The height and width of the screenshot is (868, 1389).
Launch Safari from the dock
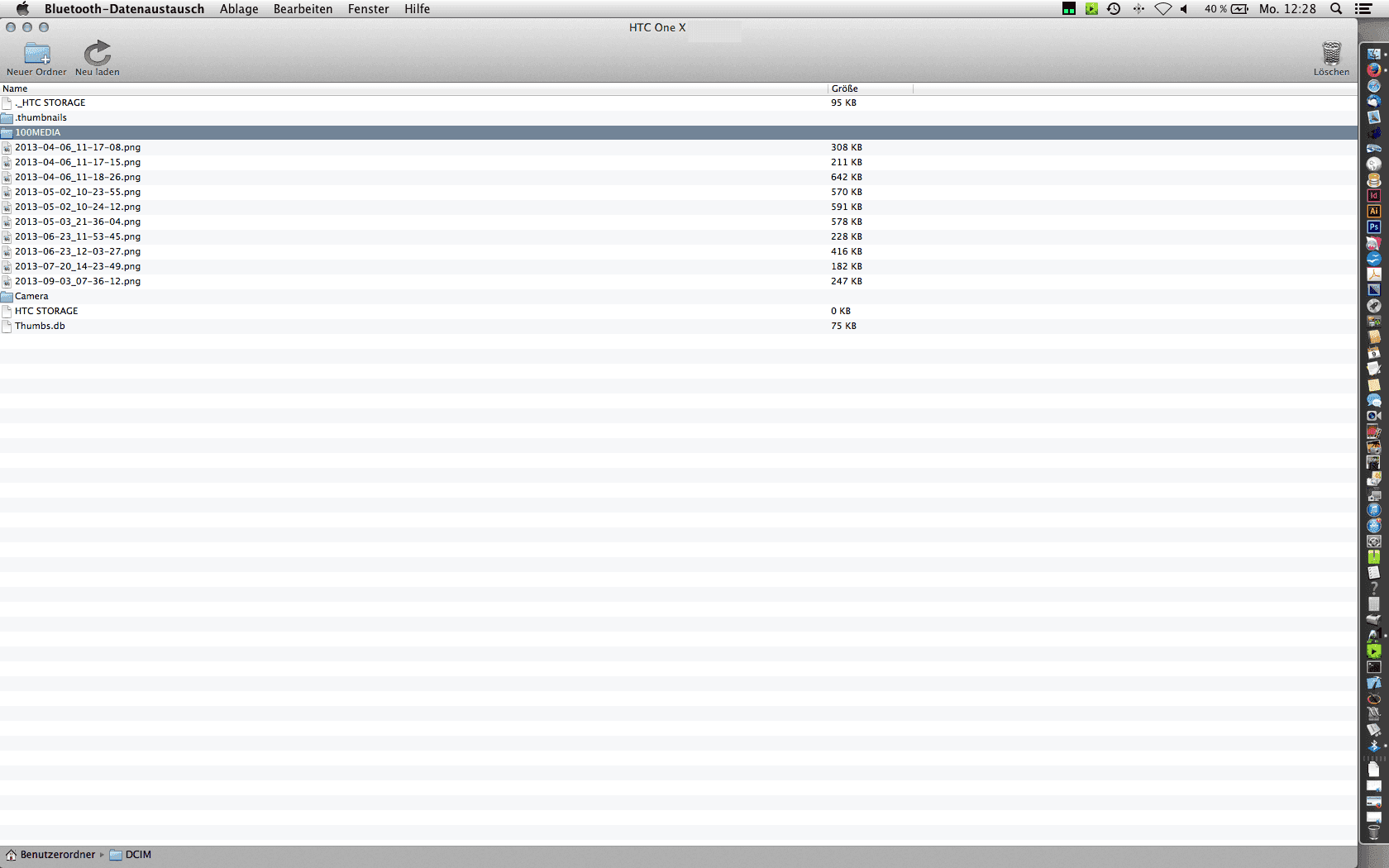1373,85
